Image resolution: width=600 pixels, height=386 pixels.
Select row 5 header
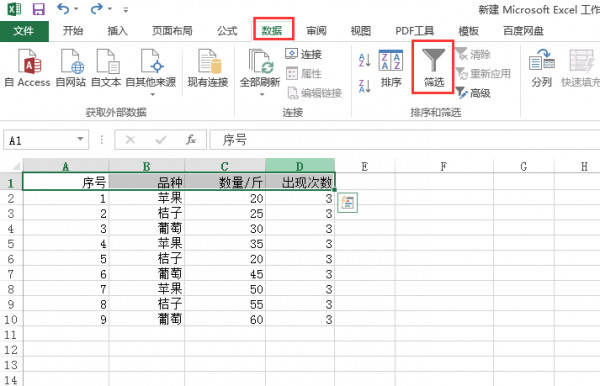click(11, 244)
